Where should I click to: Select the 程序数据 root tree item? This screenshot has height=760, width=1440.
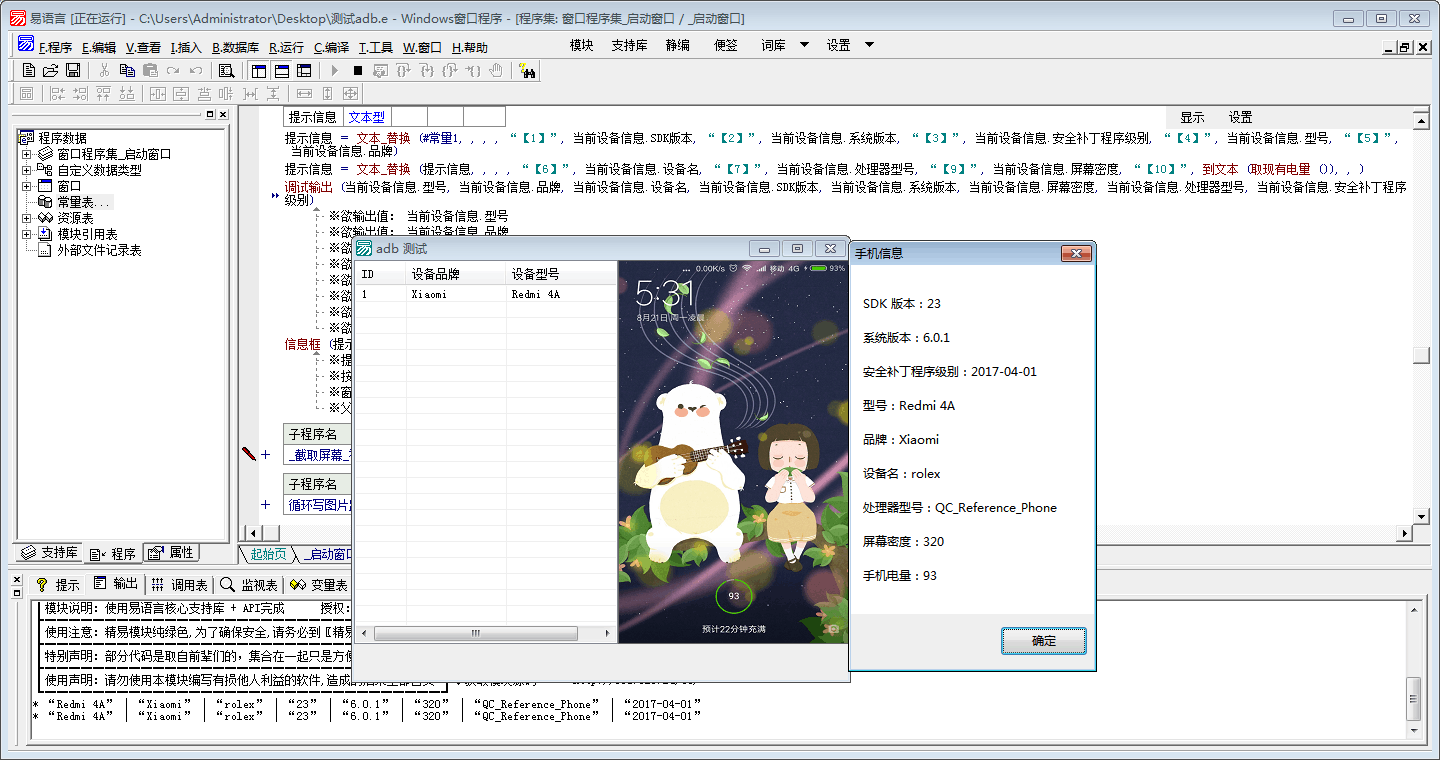(62, 138)
